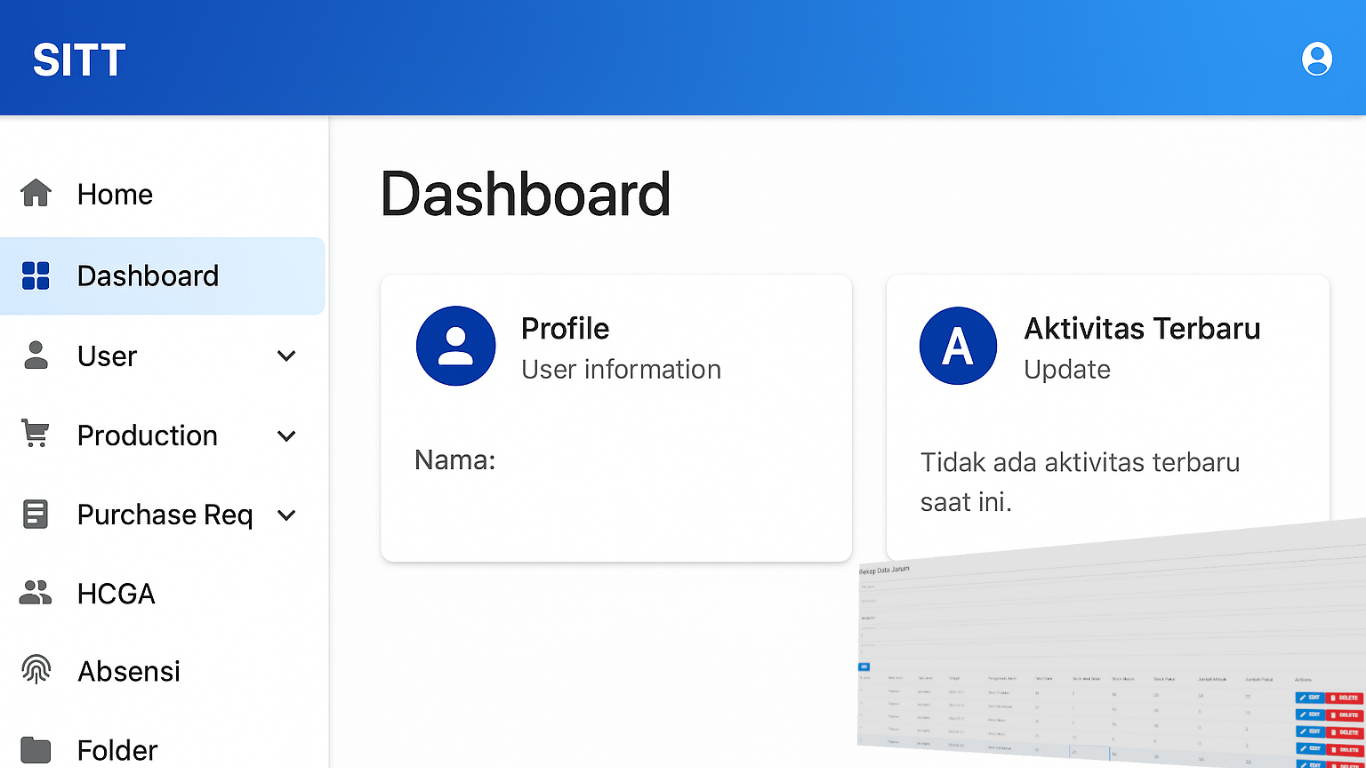Expand the Production dropdown chevron
1366x768 pixels.
point(286,435)
